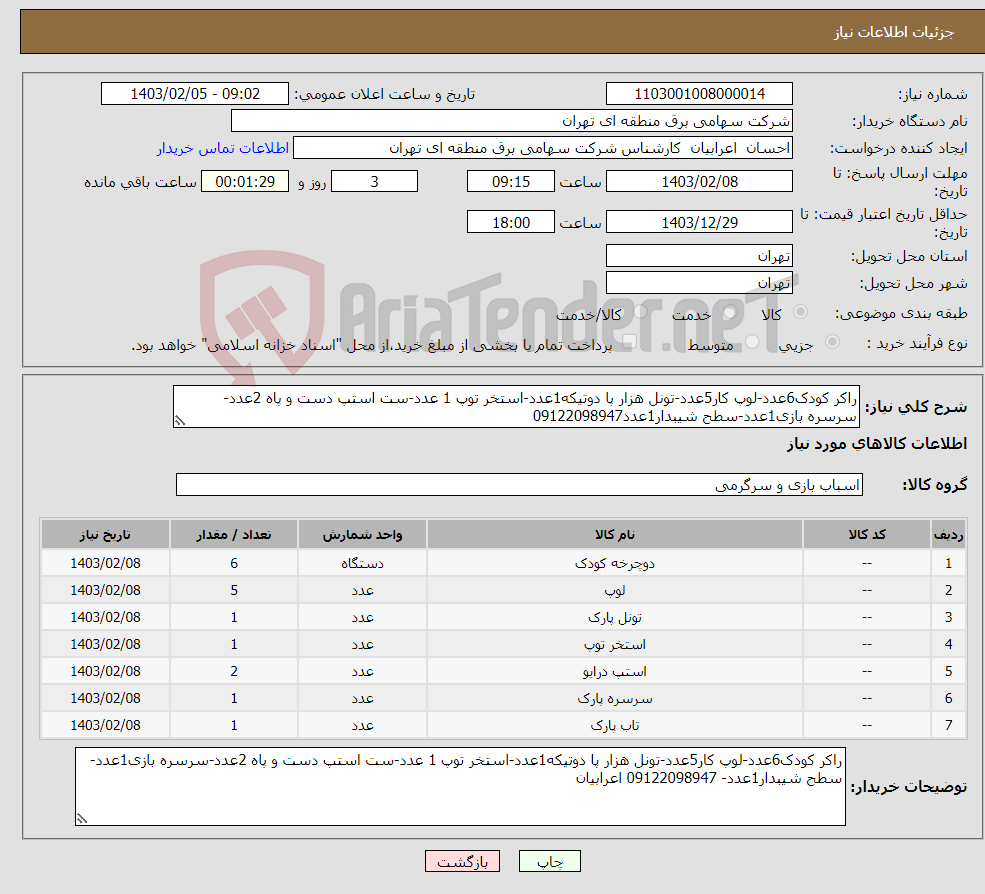Click the شماره نیاز number field
Image resolution: width=985 pixels, height=894 pixels.
[x=699, y=94]
